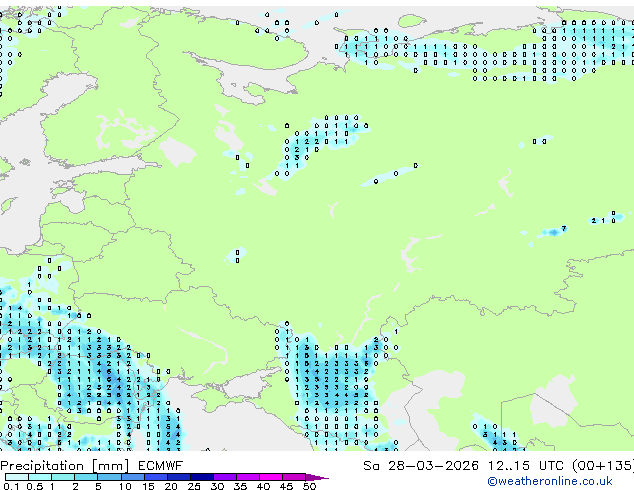This screenshot has height=490, width=634.
Task: Click the 1–2 mm legend color swatch
Action: (x=63, y=477)
